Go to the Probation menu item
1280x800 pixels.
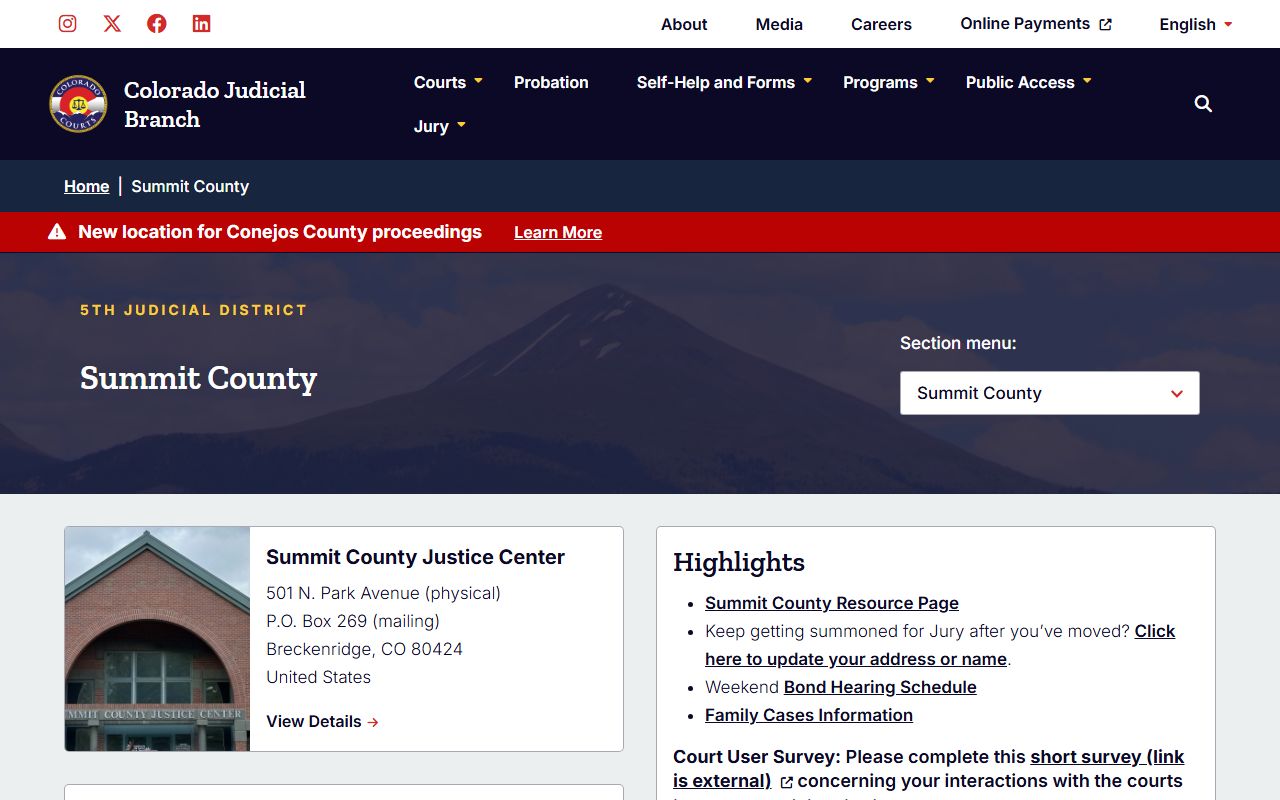(551, 82)
